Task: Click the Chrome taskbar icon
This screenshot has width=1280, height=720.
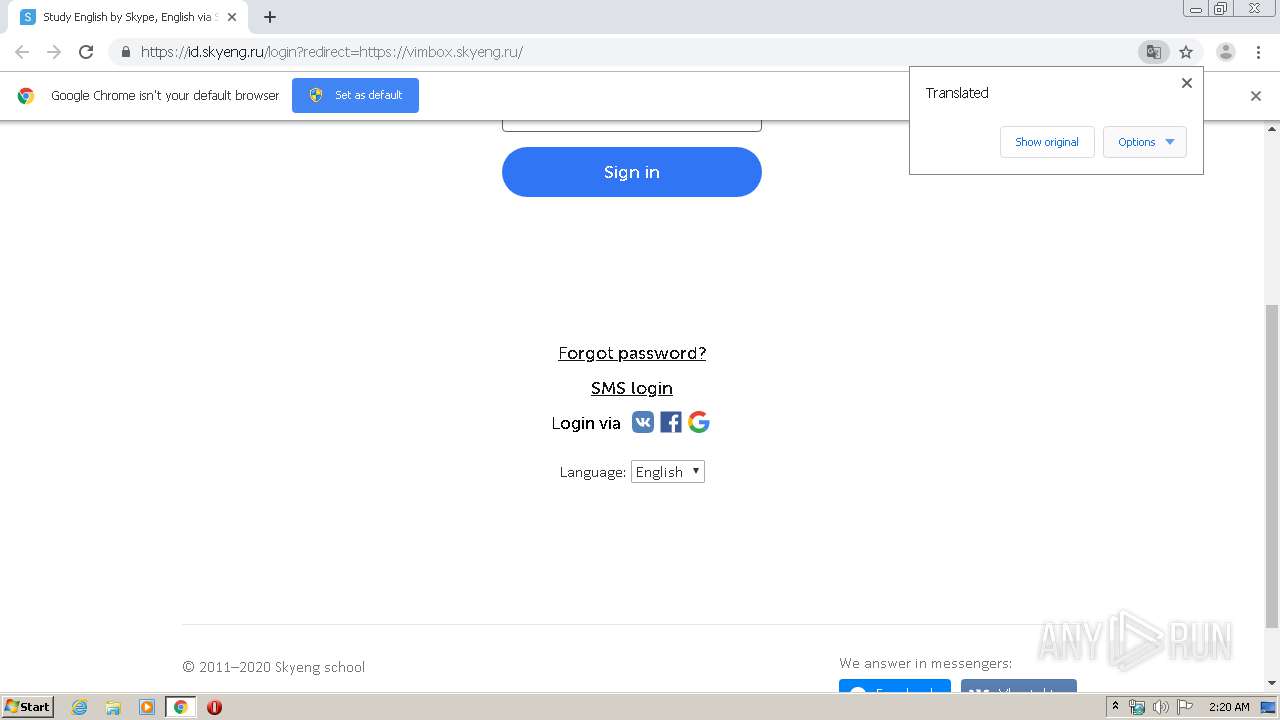Action: [x=181, y=707]
